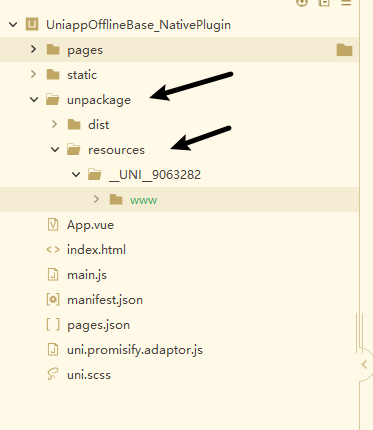The height and width of the screenshot is (430, 373).
Task: Open the manifest.json file
Action: pyautogui.click(x=105, y=300)
